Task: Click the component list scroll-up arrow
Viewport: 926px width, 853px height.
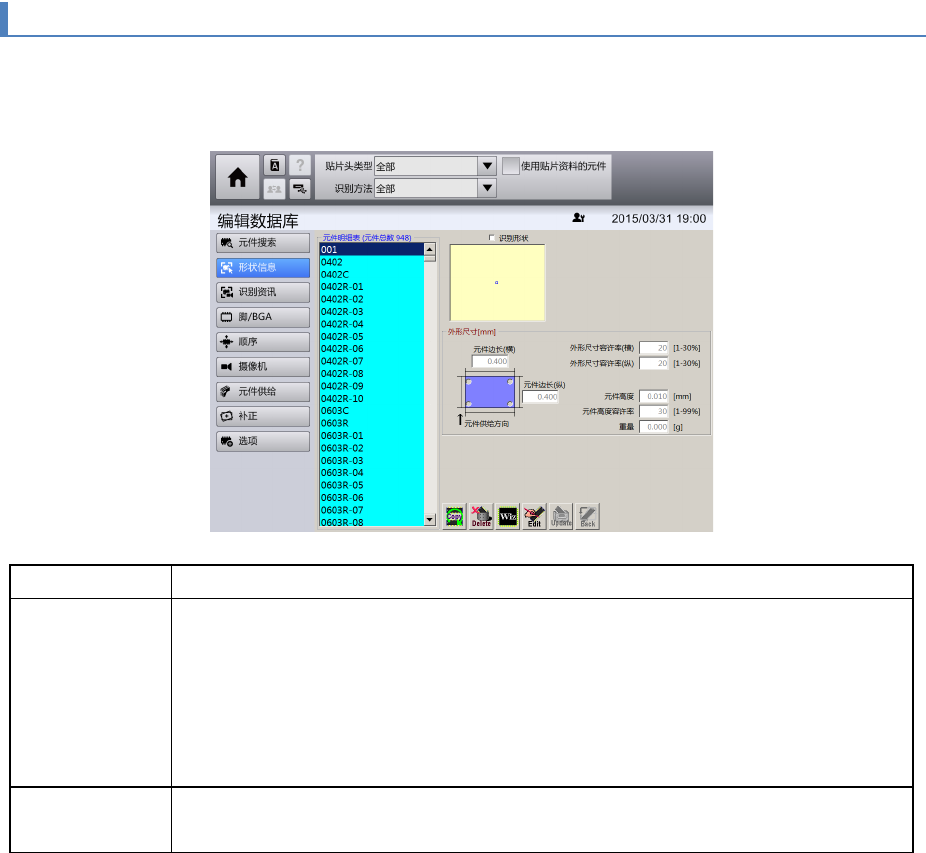Action: coord(430,249)
